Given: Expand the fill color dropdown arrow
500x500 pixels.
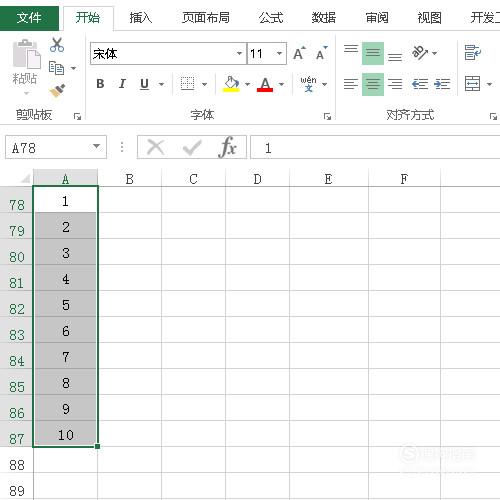Looking at the screenshot, I should (x=247, y=84).
